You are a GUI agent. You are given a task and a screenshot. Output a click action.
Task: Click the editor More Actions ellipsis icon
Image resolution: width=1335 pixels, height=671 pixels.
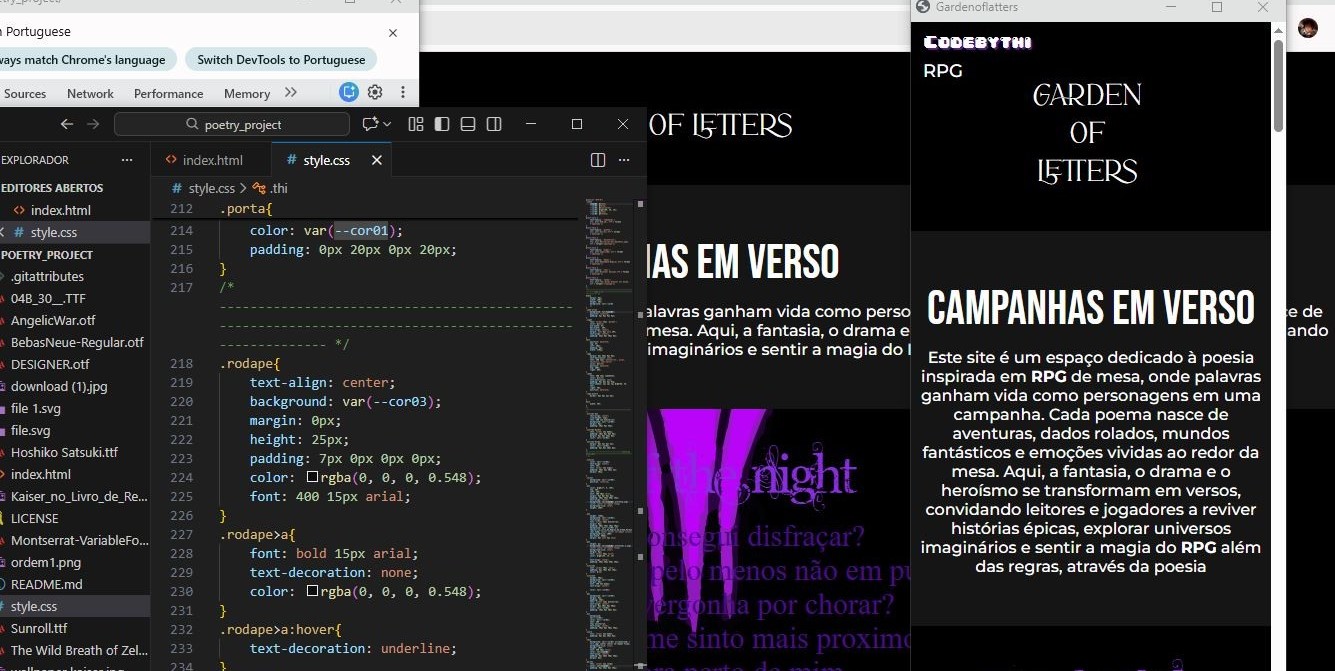624,160
